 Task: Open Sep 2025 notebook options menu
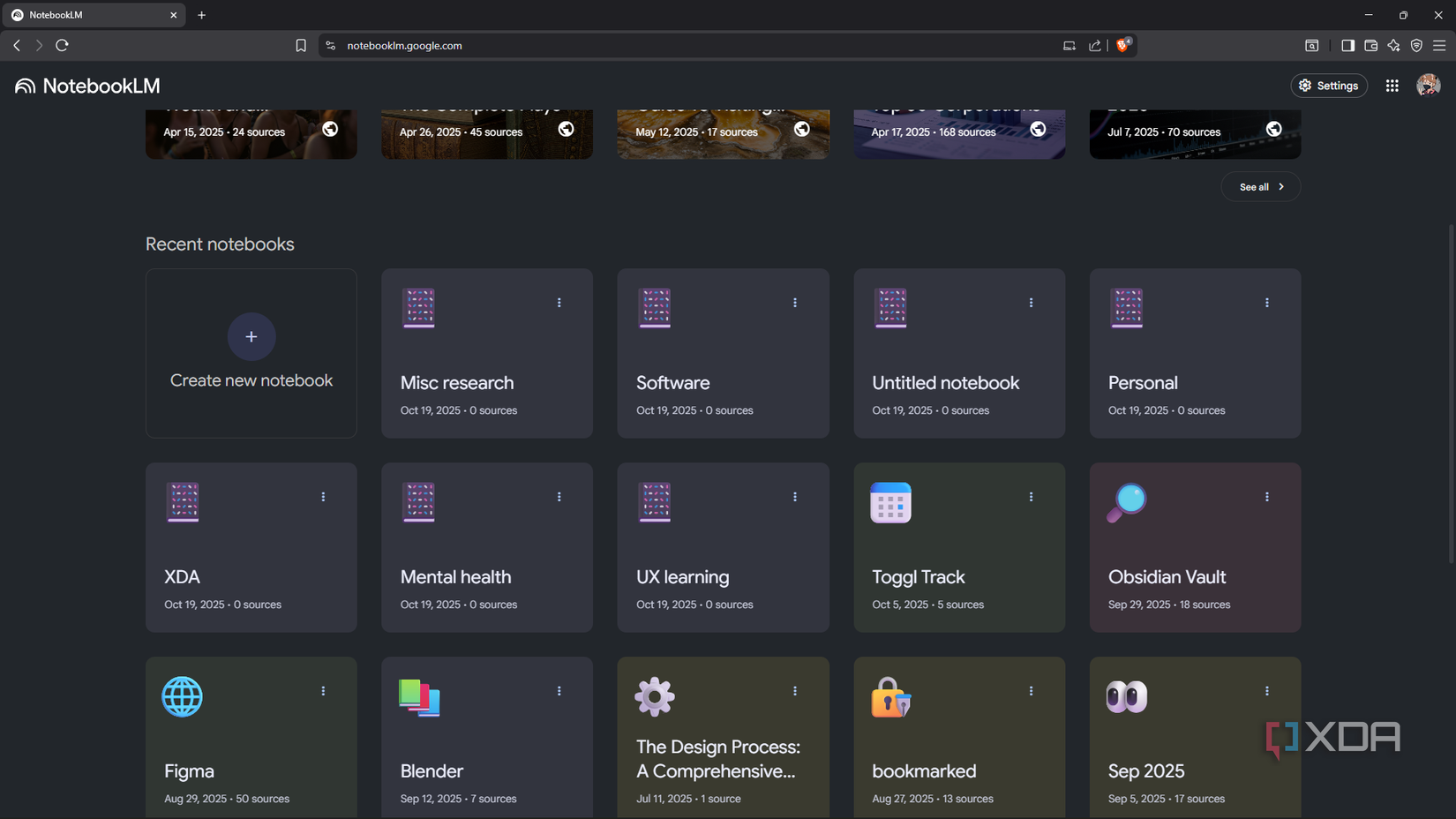point(1267,691)
